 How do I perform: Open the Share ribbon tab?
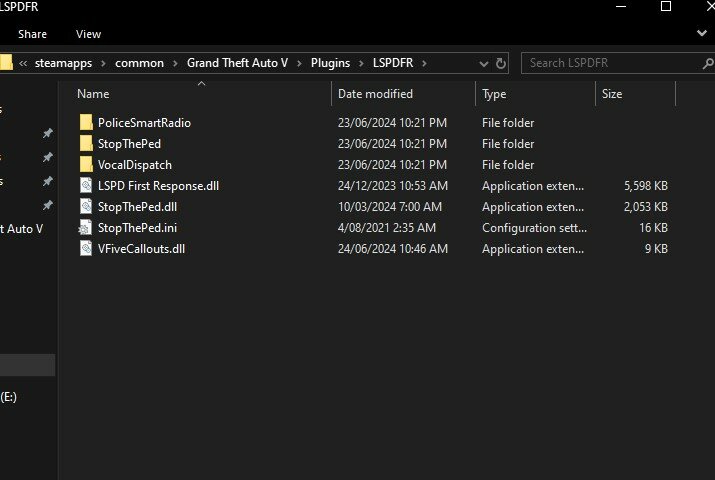(32, 34)
